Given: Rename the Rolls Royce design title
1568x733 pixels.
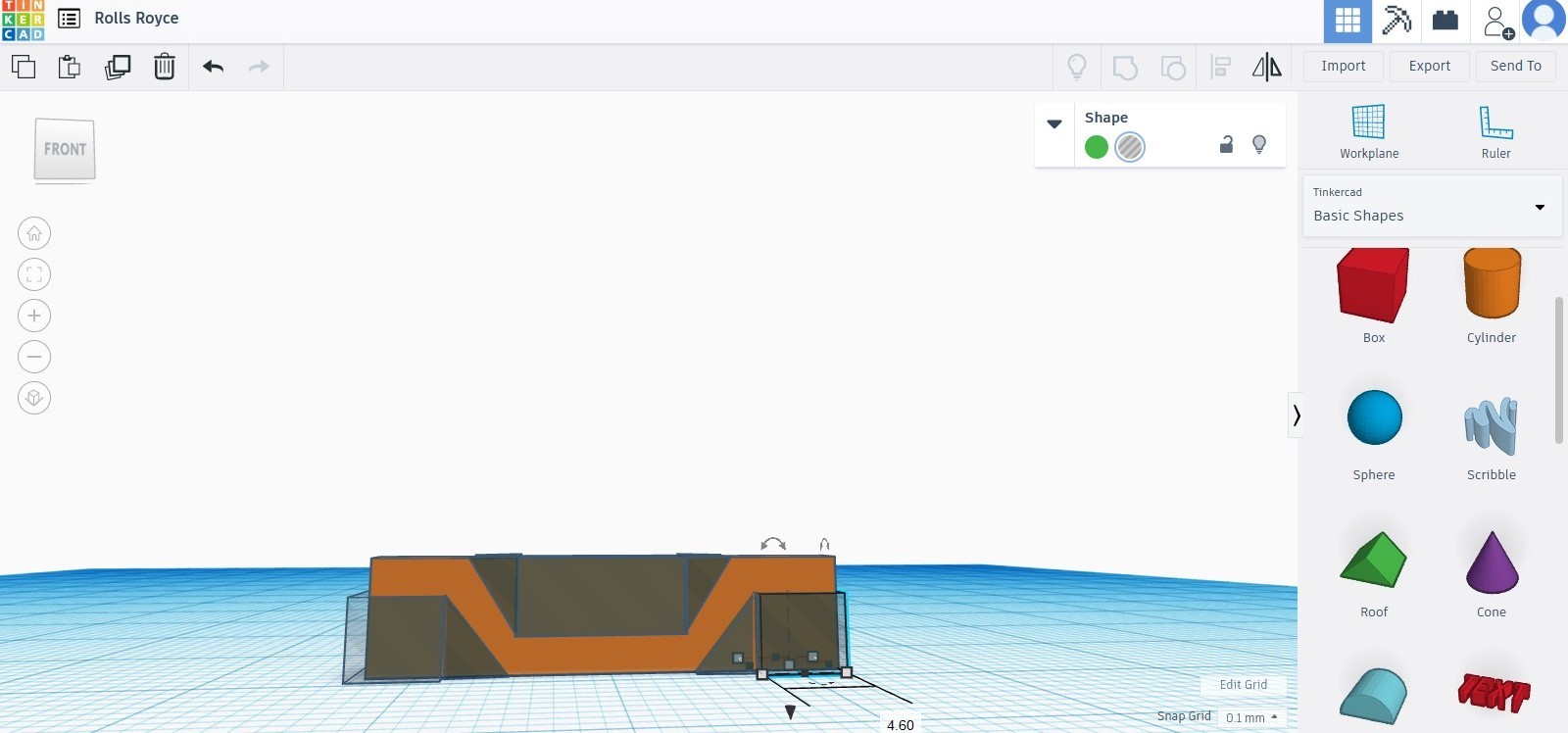Looking at the screenshot, I should [136, 19].
